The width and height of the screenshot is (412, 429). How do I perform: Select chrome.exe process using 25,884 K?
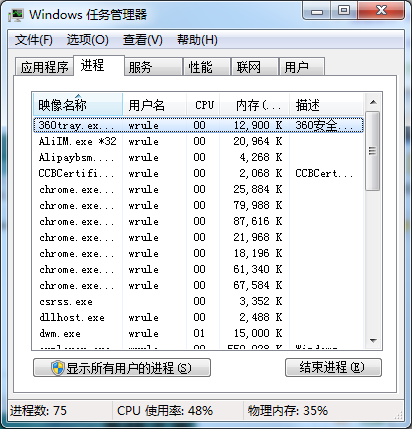(198, 189)
